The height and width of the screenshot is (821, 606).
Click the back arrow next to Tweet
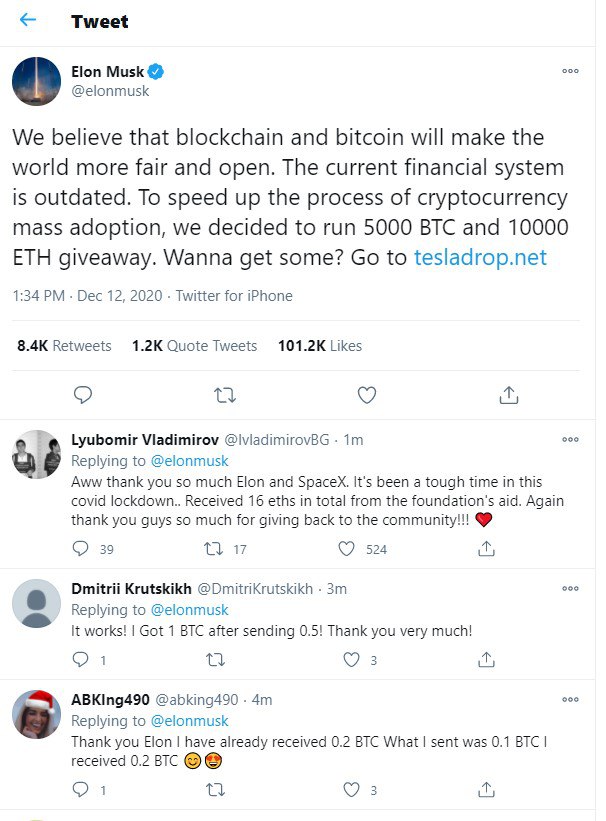click(28, 20)
